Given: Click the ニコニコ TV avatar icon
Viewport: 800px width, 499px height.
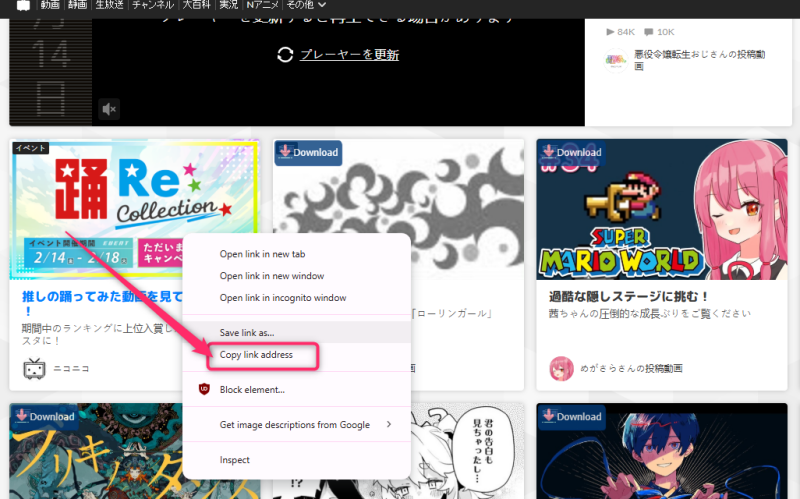Looking at the screenshot, I should tap(34, 368).
